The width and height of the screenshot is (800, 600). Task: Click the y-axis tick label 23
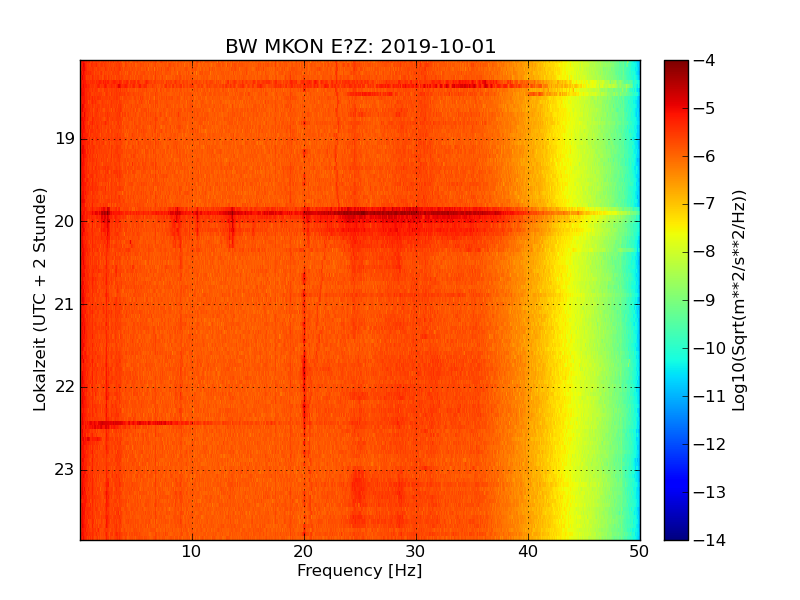click(65, 470)
